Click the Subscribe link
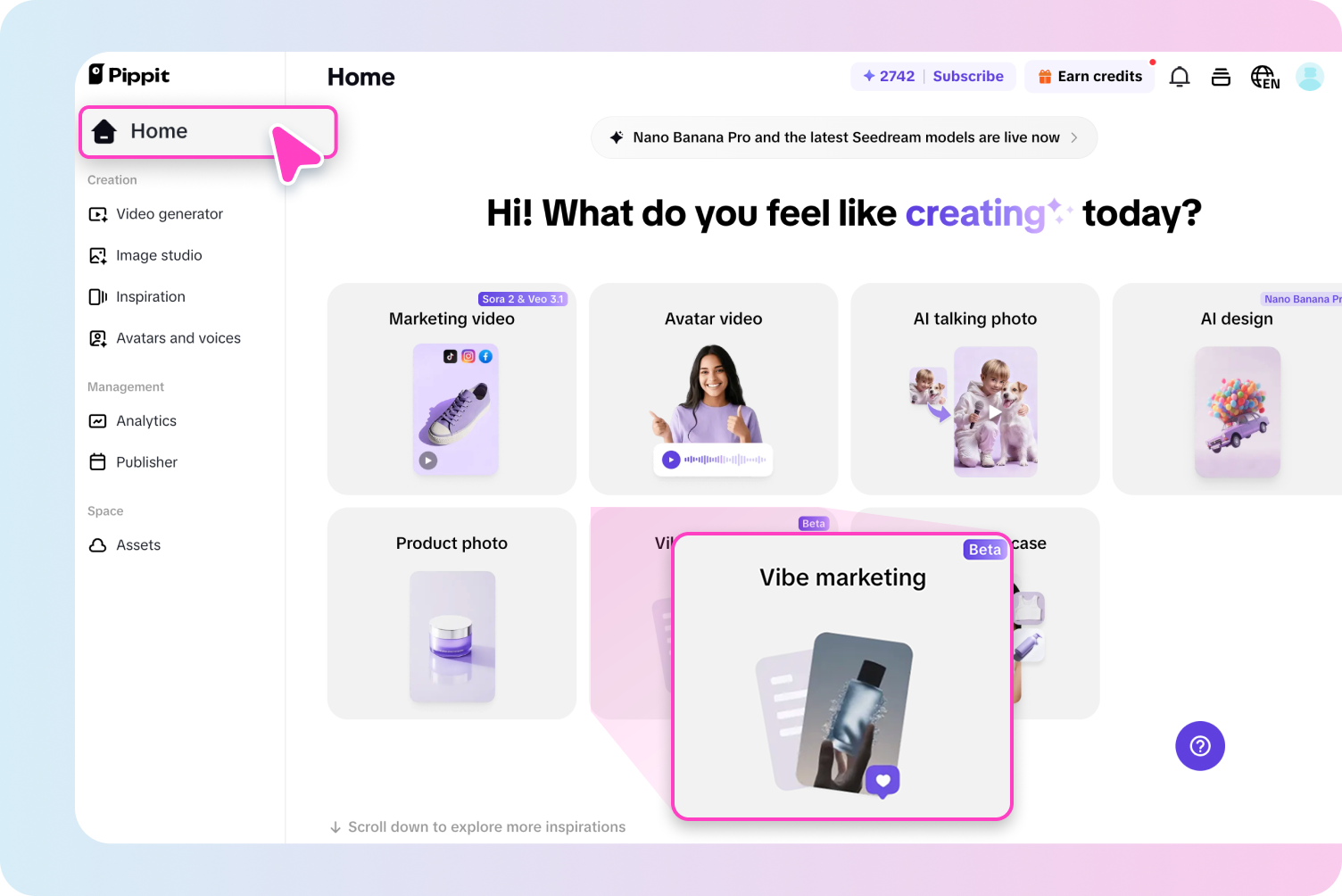1342x896 pixels. (968, 77)
